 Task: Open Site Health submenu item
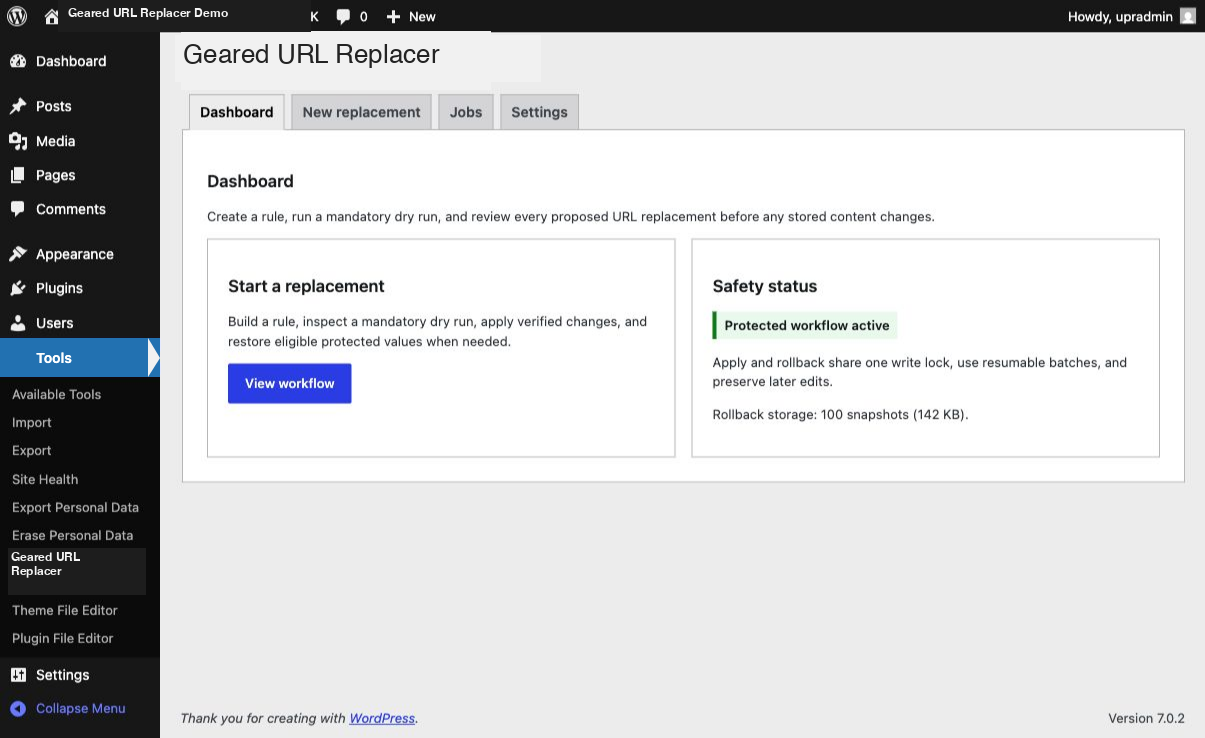(x=45, y=479)
